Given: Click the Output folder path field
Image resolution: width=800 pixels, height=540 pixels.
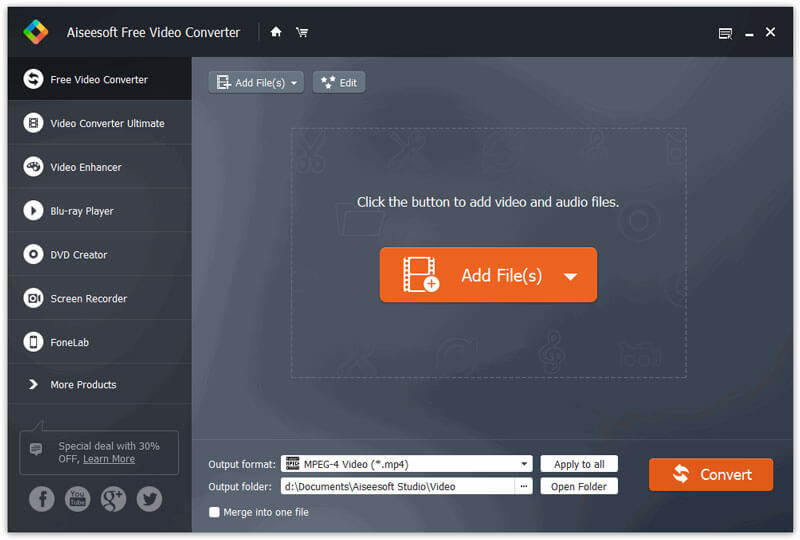Looking at the screenshot, I should point(398,487).
